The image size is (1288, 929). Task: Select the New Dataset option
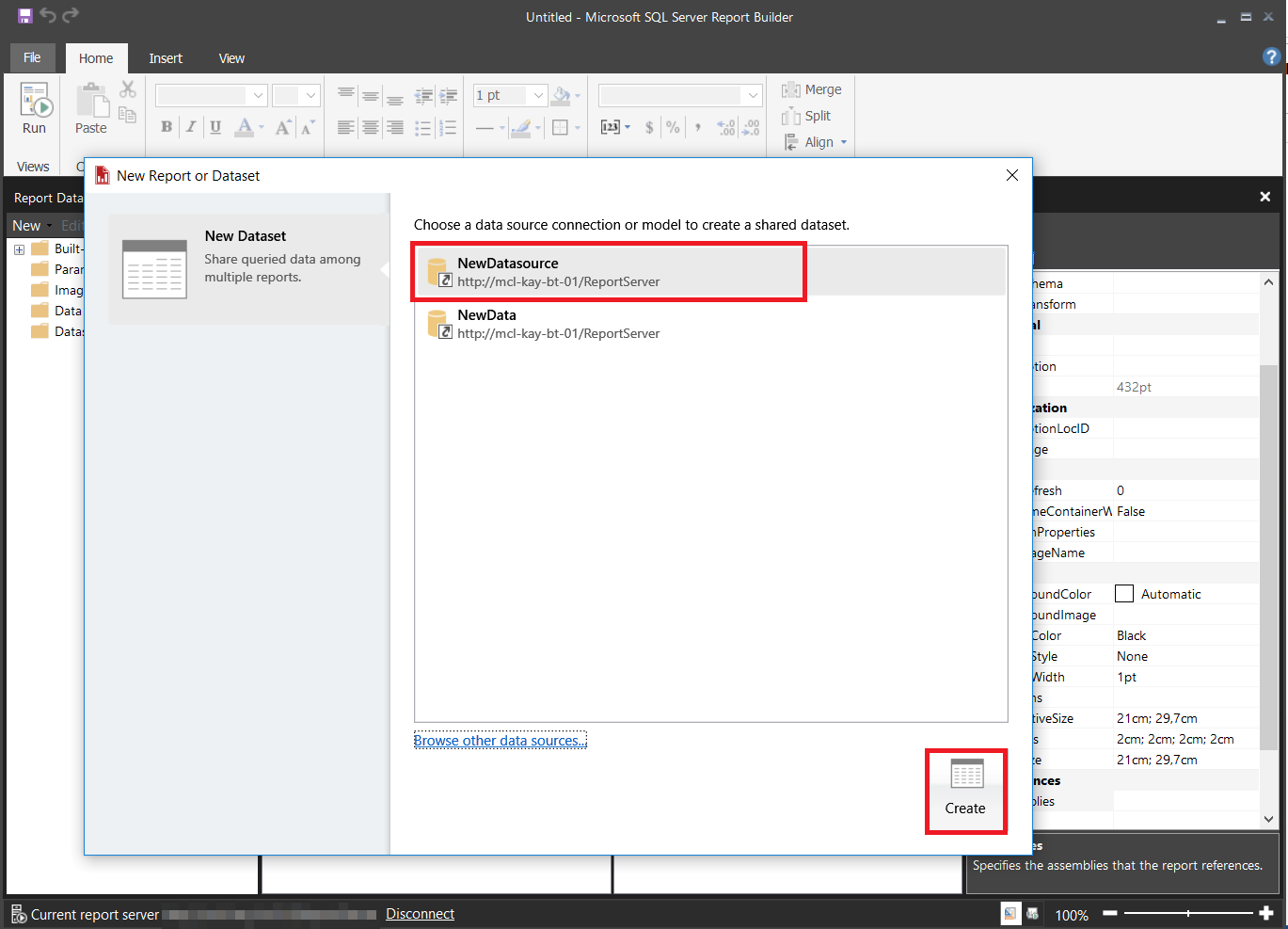(x=248, y=269)
